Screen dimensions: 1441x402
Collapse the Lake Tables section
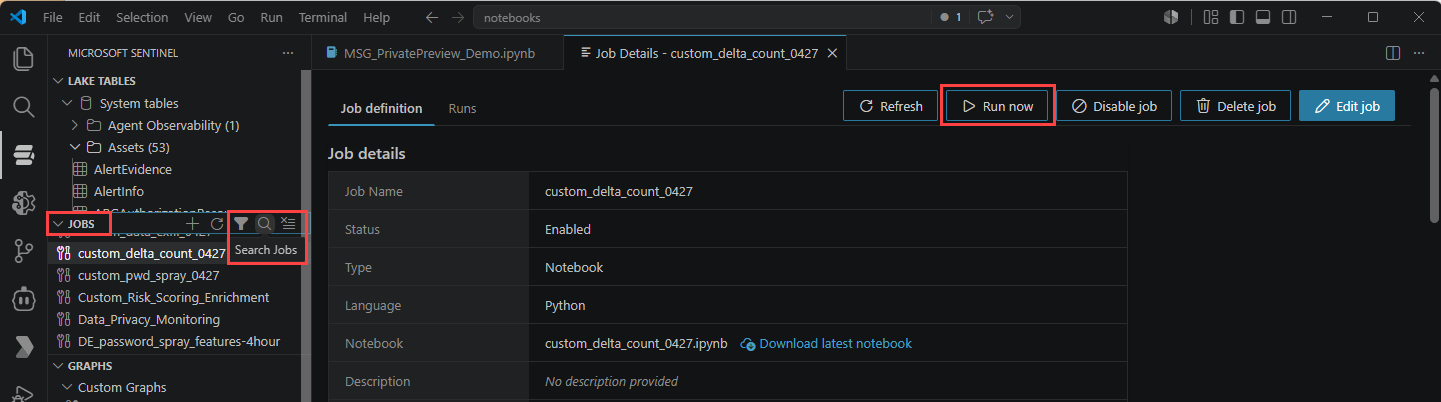click(x=58, y=81)
